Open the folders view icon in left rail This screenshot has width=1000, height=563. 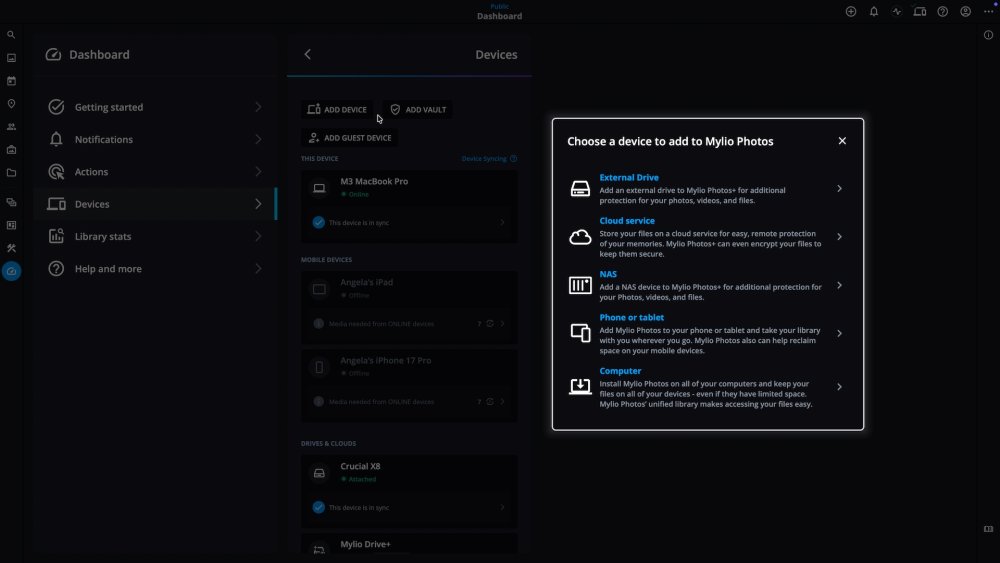point(11,173)
